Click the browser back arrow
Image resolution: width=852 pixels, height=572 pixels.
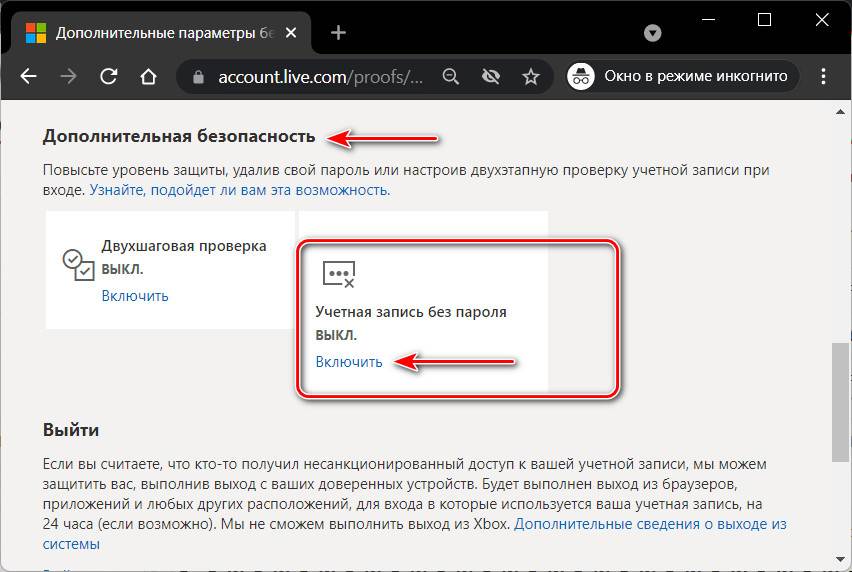[x=29, y=76]
